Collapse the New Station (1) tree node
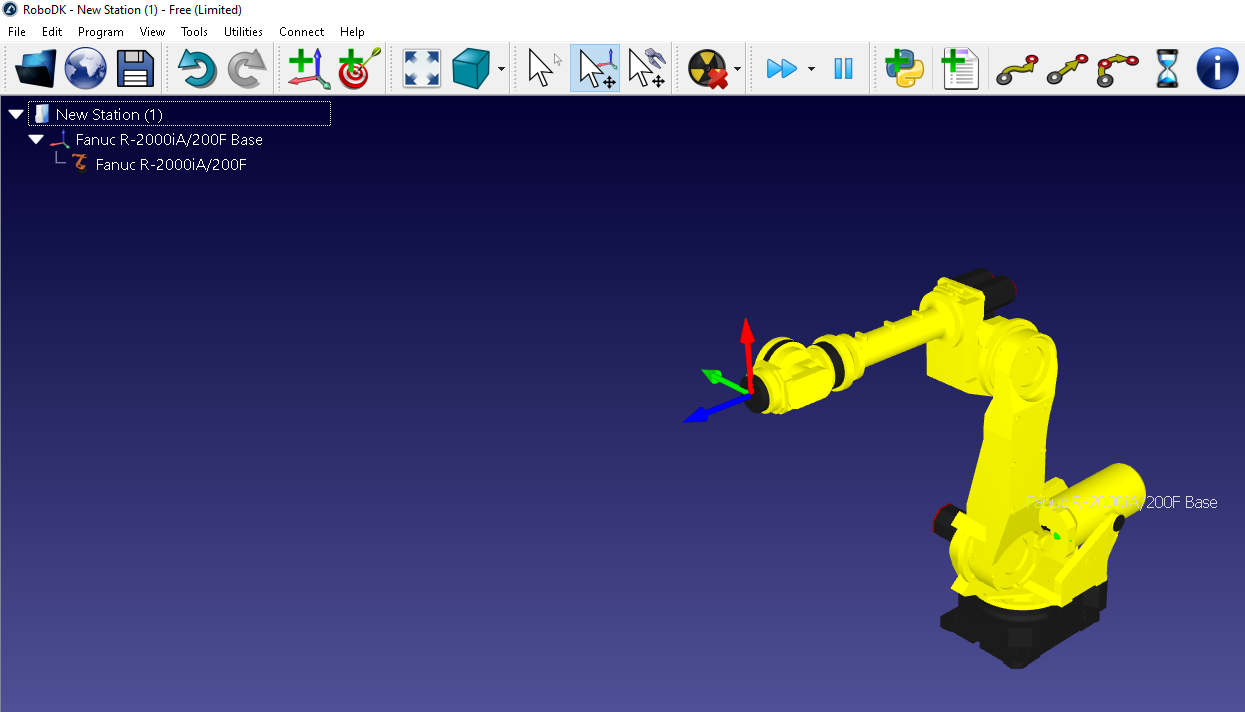 tap(15, 114)
